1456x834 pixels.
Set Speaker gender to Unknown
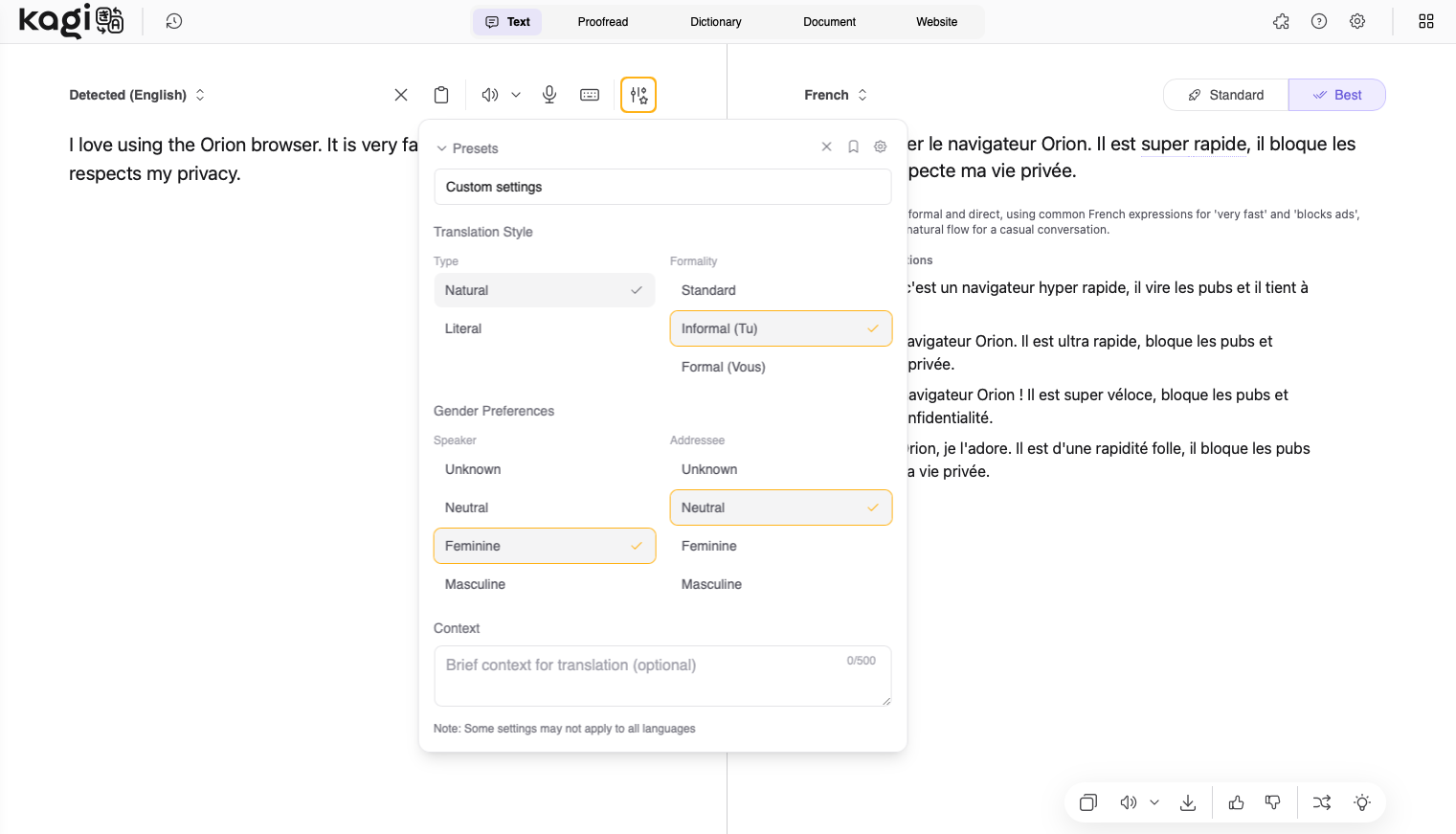545,469
